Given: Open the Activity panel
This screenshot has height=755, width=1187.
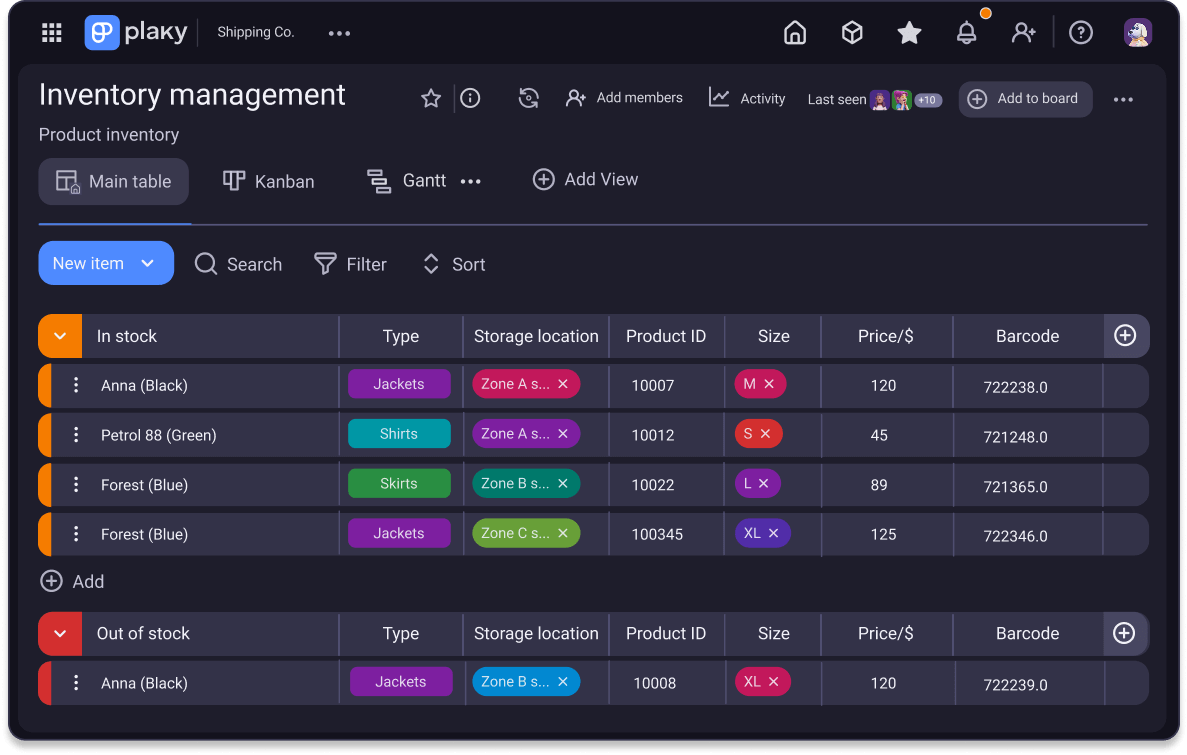Looking at the screenshot, I should pos(747,98).
